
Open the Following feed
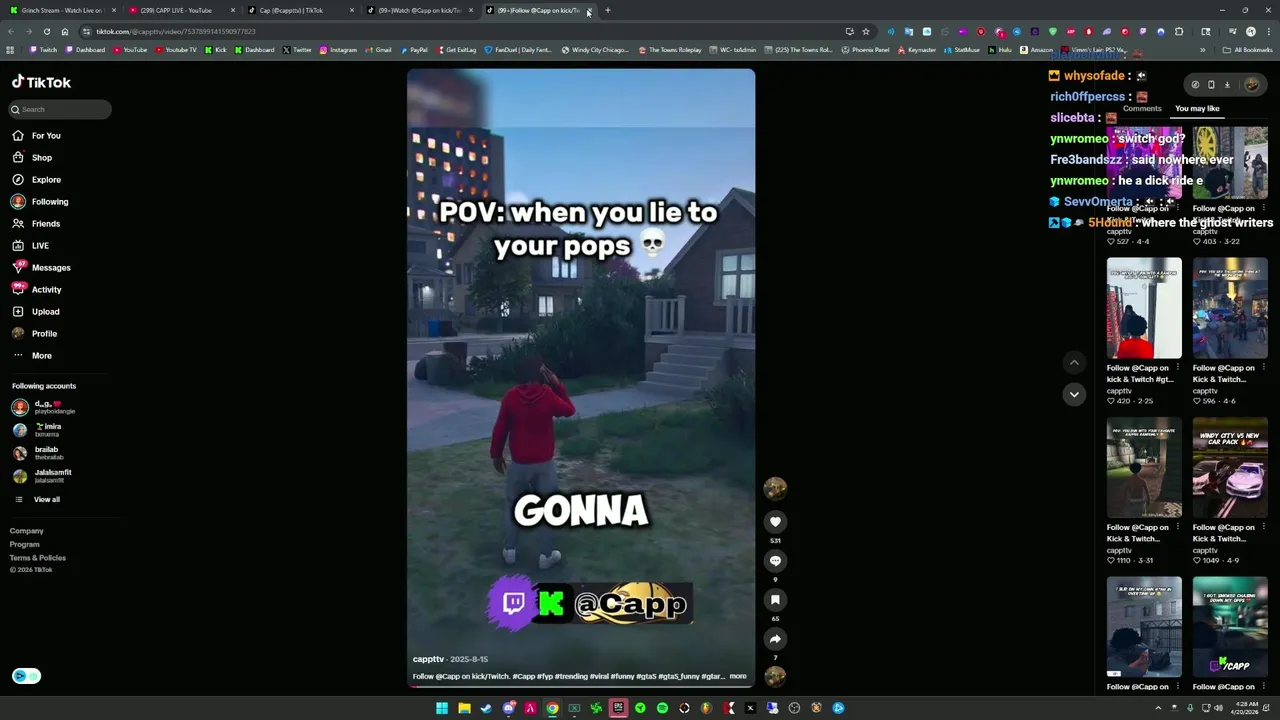tap(40, 201)
